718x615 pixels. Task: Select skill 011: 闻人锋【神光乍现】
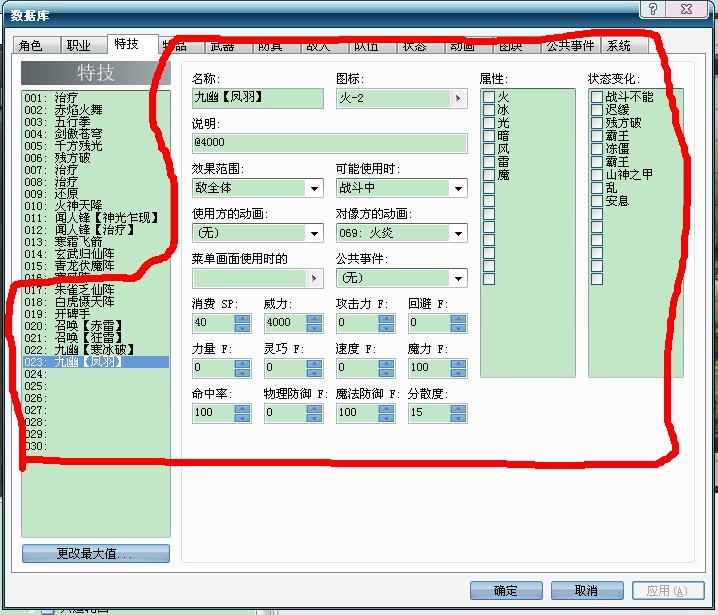96,218
